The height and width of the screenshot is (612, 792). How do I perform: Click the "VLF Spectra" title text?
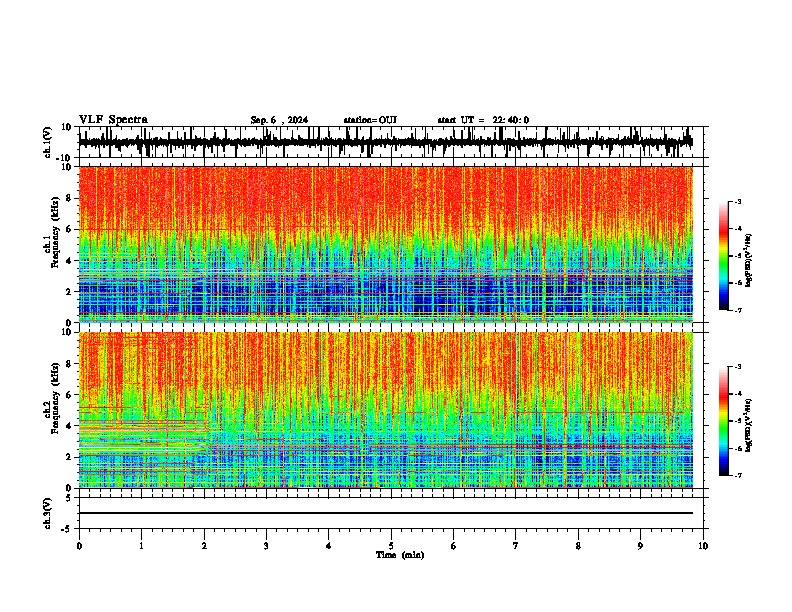113,120
